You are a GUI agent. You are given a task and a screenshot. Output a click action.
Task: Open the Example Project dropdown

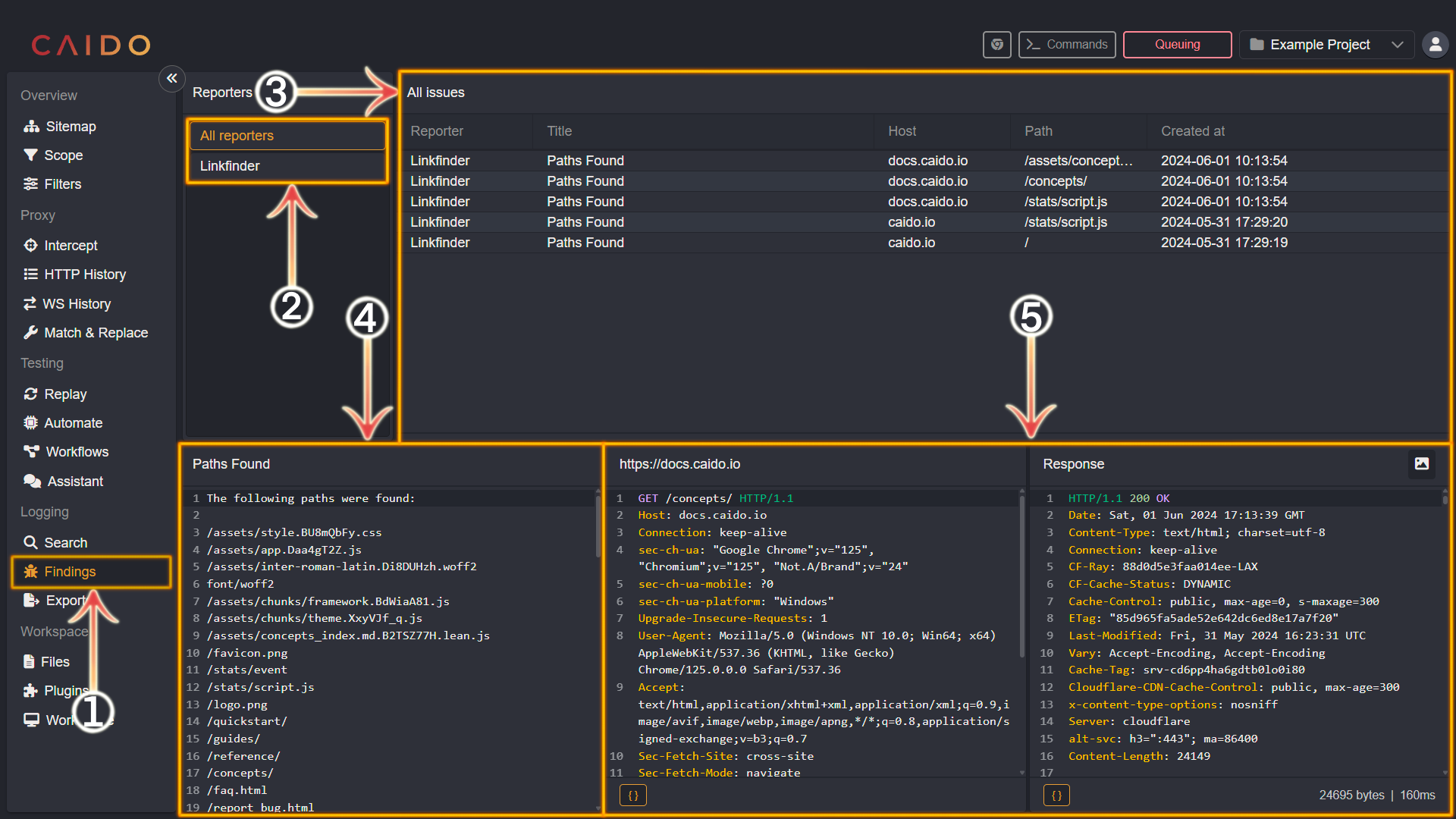point(1327,45)
